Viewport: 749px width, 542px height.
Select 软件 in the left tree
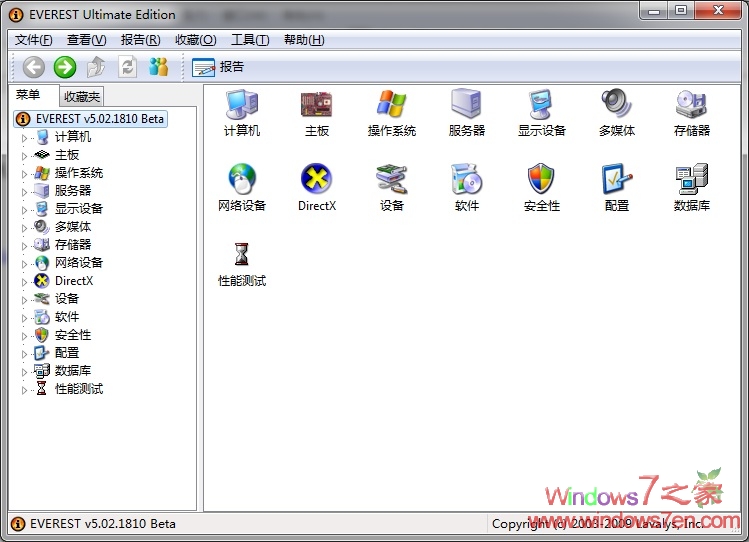[67, 317]
